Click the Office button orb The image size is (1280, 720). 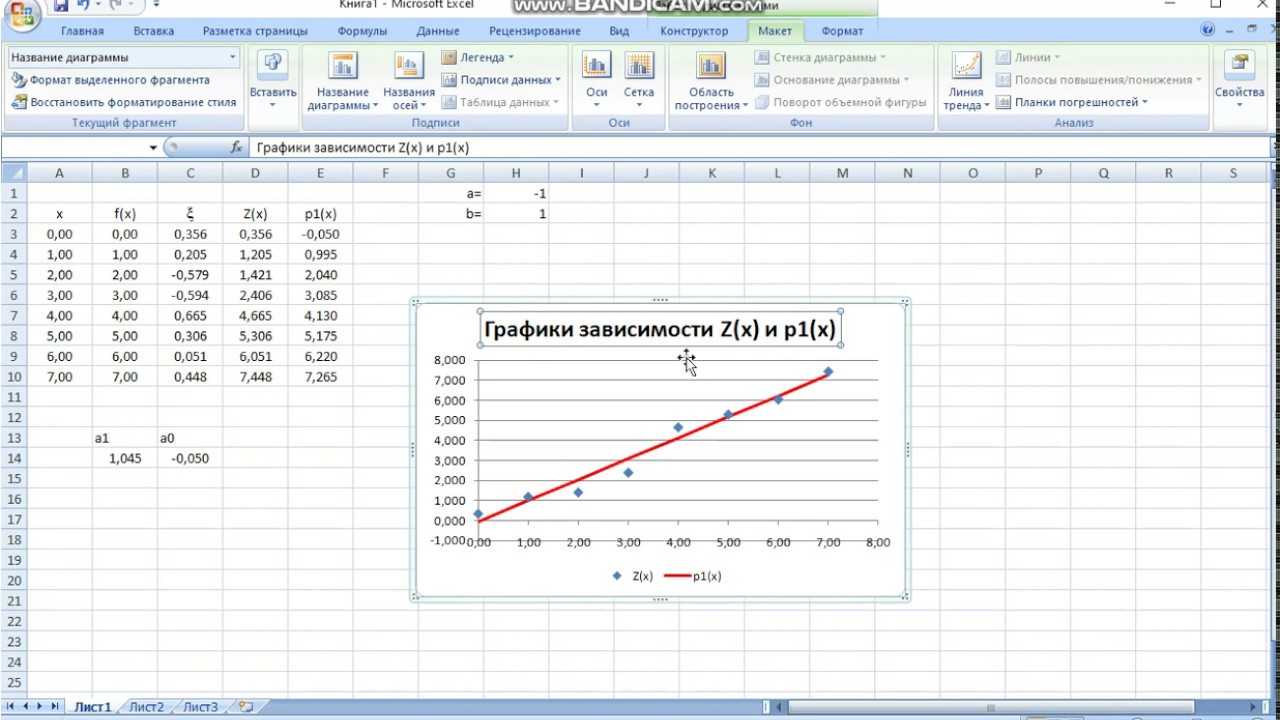point(22,14)
